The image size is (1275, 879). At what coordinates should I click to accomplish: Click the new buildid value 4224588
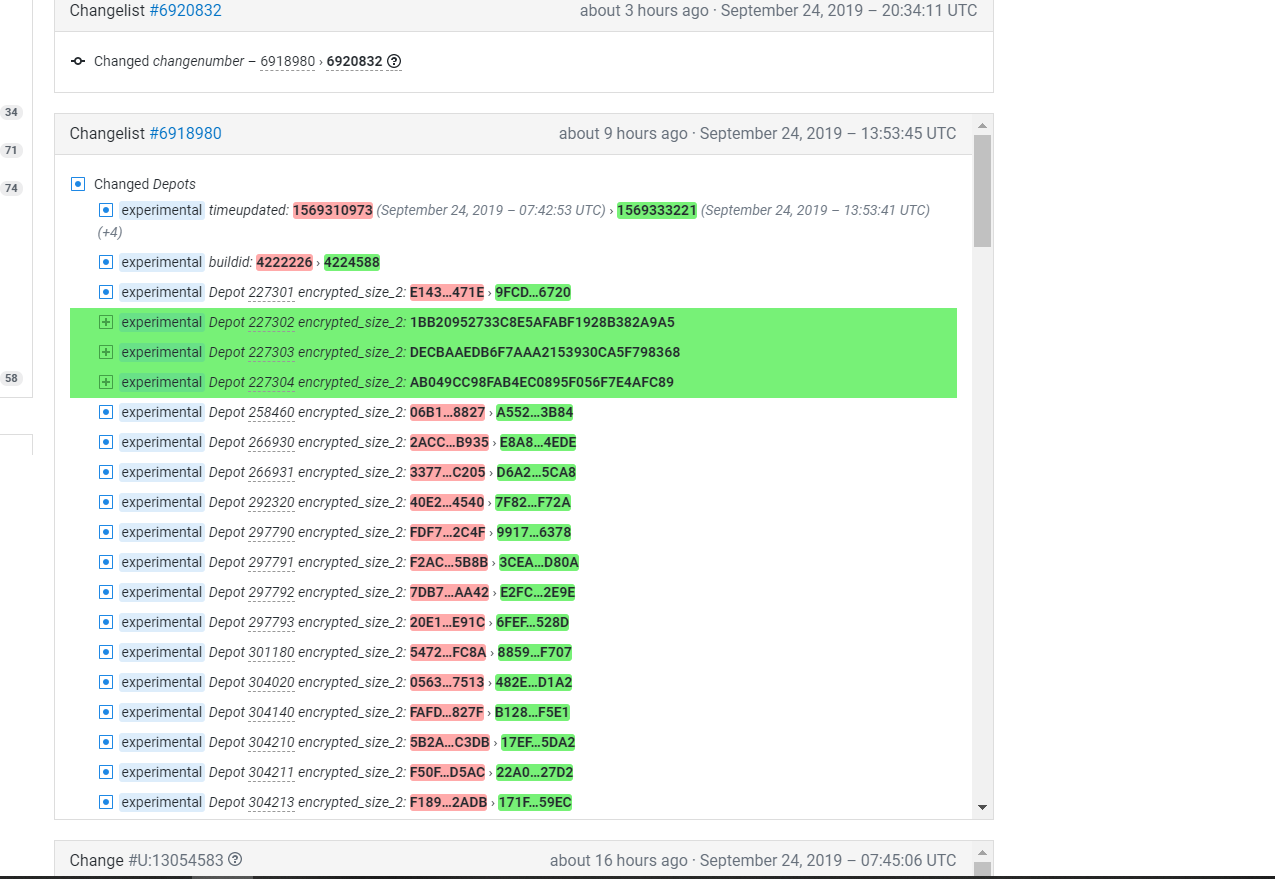(351, 262)
